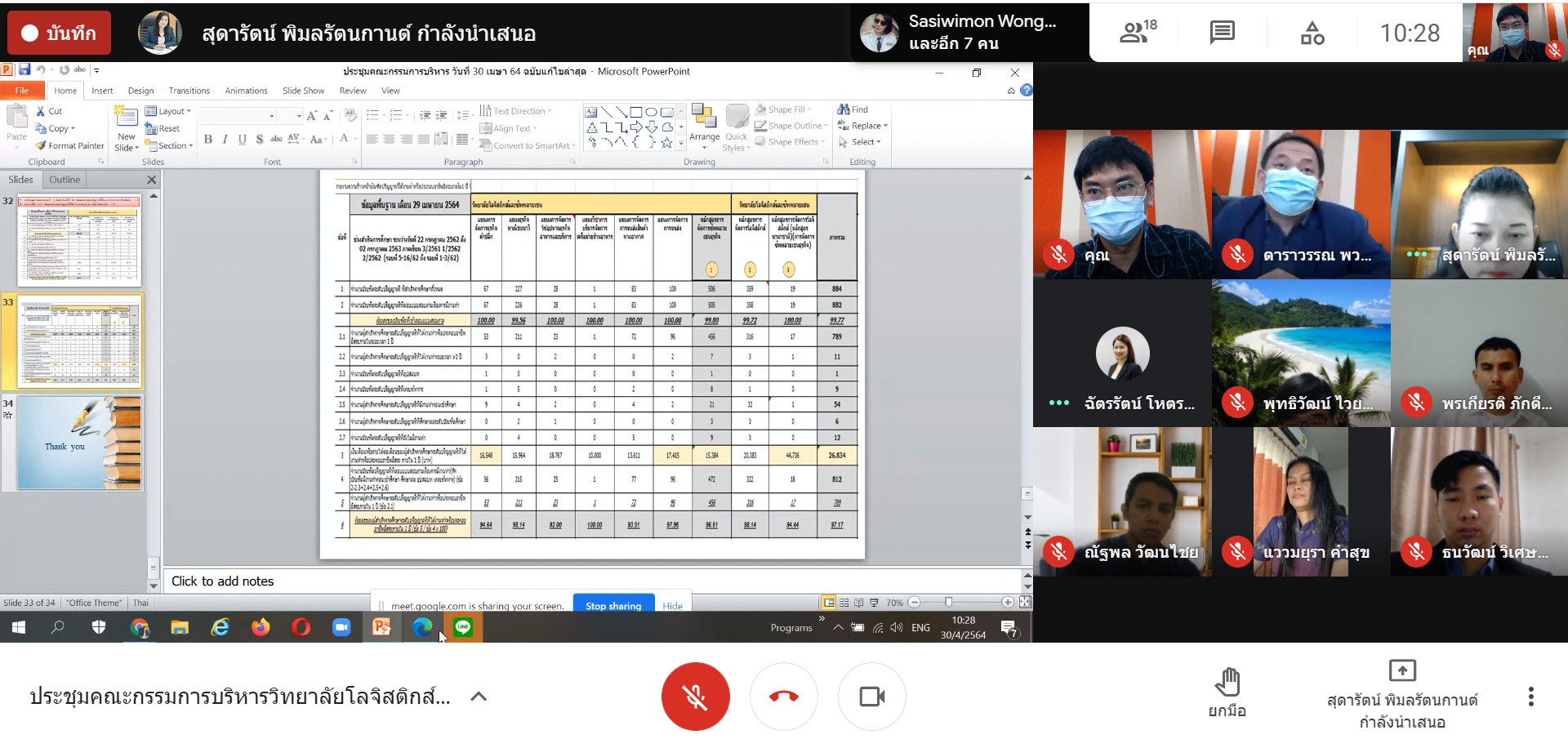Click Format Painter in Clipboard group
The height and width of the screenshot is (748, 1568).
point(70,145)
